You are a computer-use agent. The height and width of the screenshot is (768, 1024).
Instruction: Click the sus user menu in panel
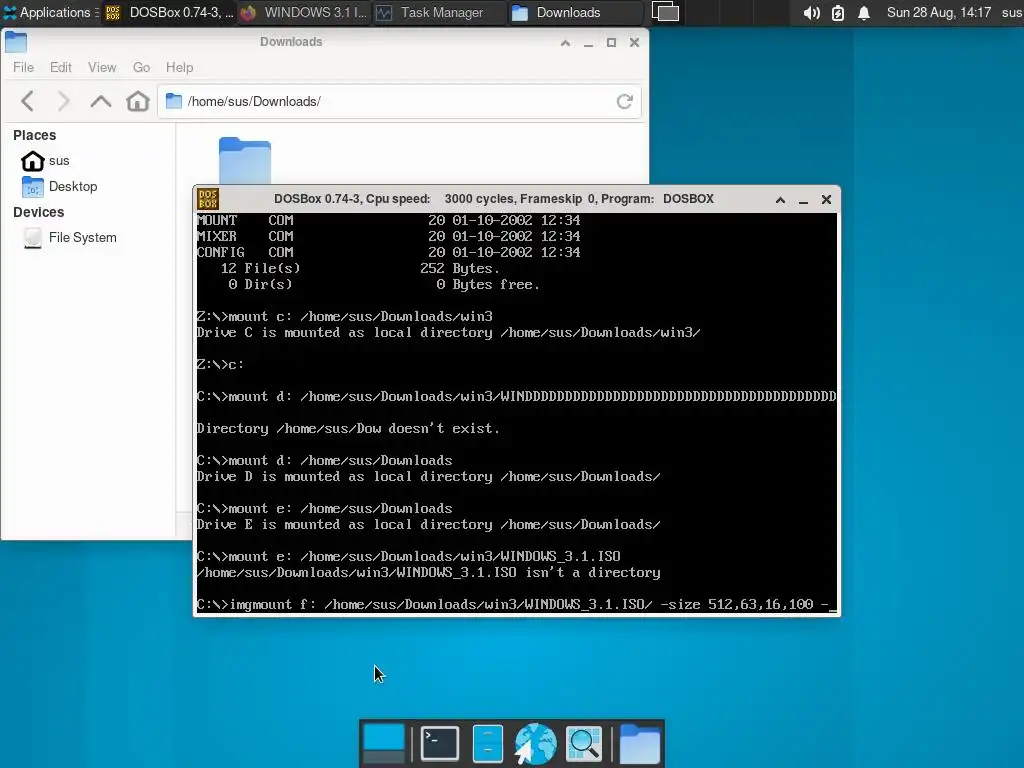(x=1012, y=12)
